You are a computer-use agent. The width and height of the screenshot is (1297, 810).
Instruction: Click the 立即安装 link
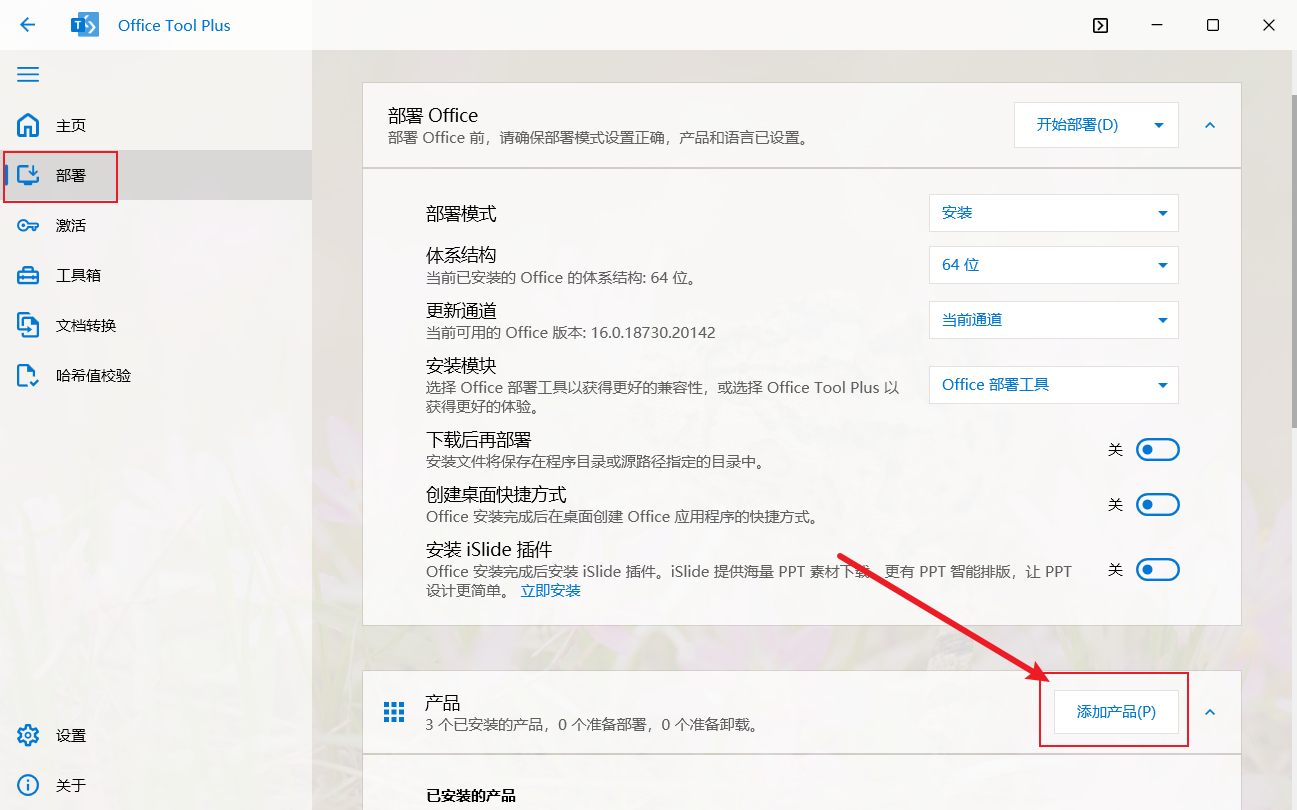(550, 590)
